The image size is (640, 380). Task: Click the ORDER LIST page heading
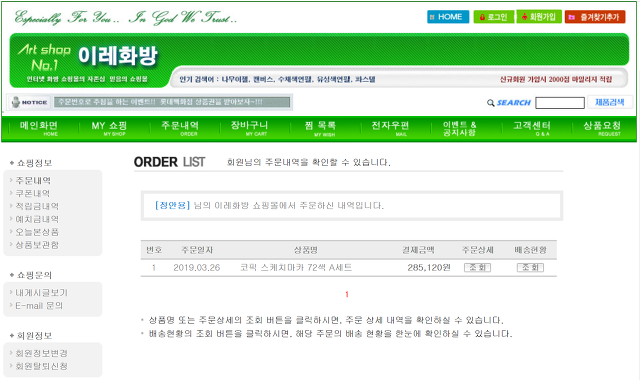point(169,162)
